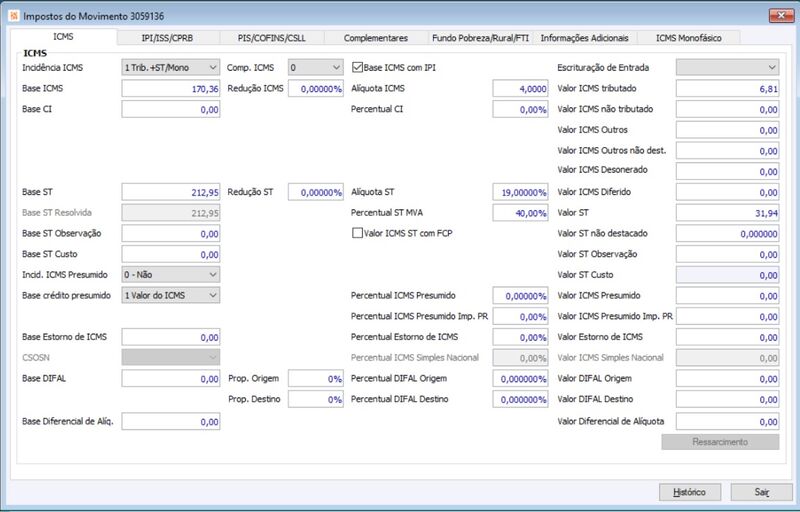Close the Impostos do Movimento window
800x512 pixels.
click(x=781, y=16)
